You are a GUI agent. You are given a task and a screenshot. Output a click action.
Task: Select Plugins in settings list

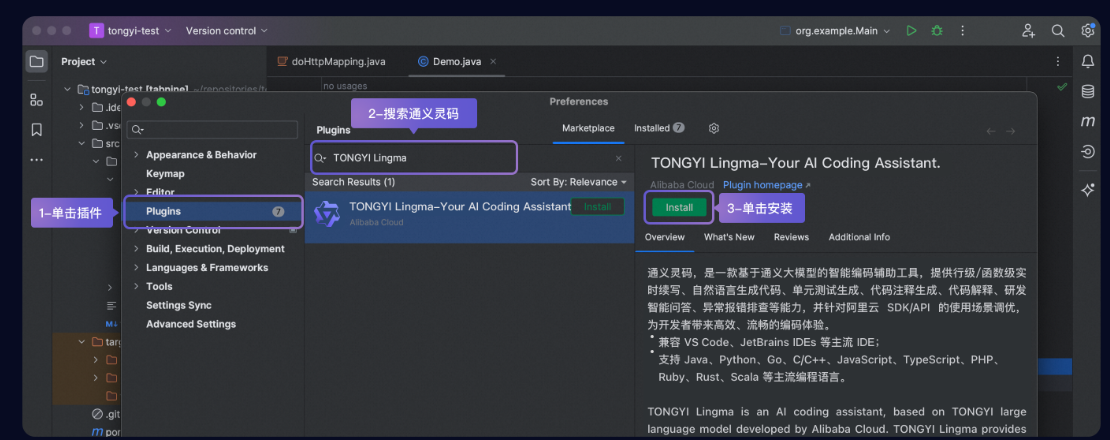tap(214, 212)
